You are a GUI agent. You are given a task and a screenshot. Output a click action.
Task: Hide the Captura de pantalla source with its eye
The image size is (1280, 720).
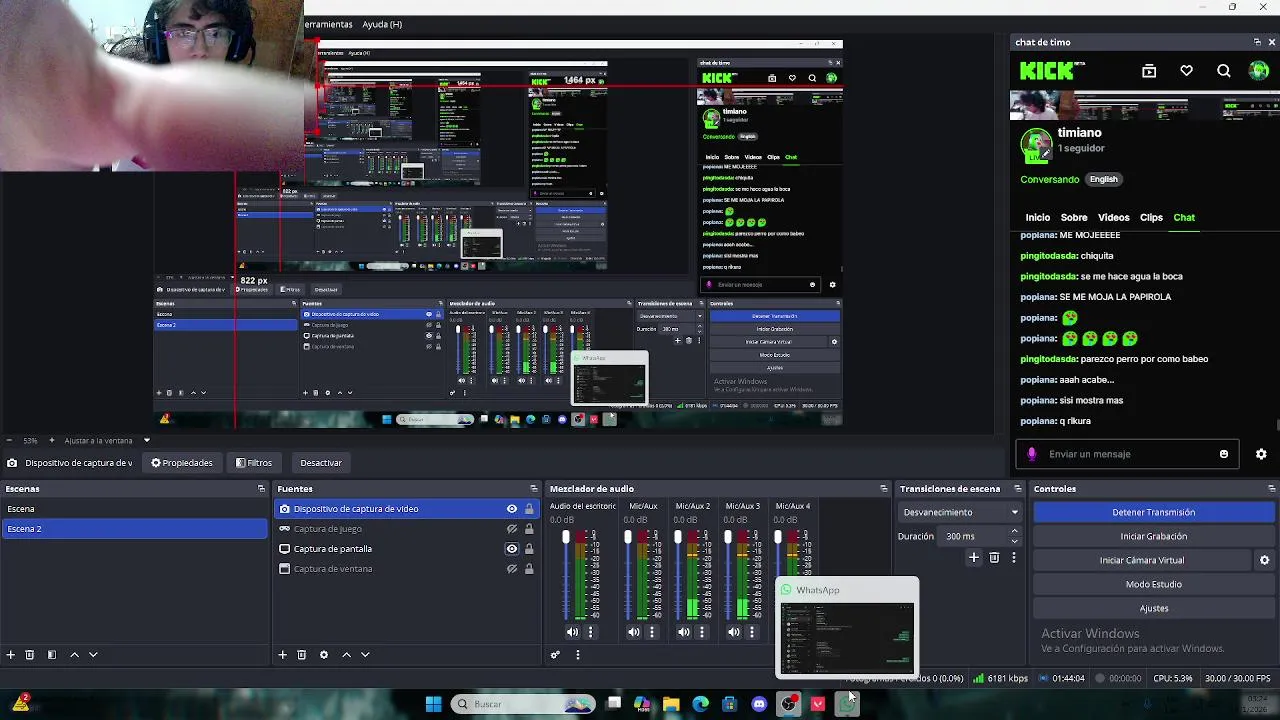click(512, 549)
